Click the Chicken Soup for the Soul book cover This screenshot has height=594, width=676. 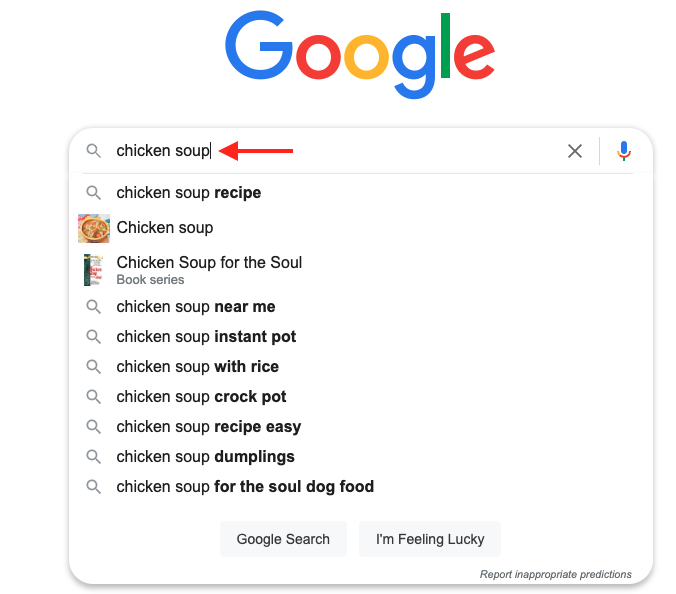point(93,270)
